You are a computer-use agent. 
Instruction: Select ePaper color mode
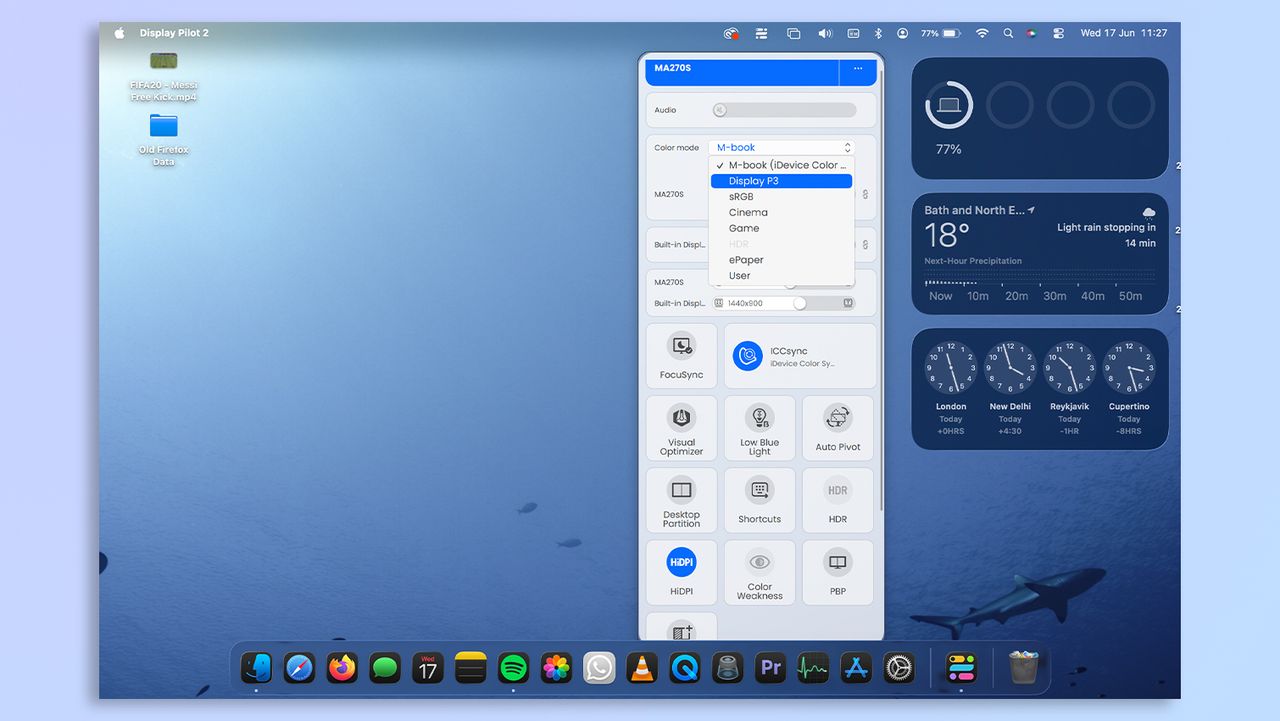tap(781, 260)
